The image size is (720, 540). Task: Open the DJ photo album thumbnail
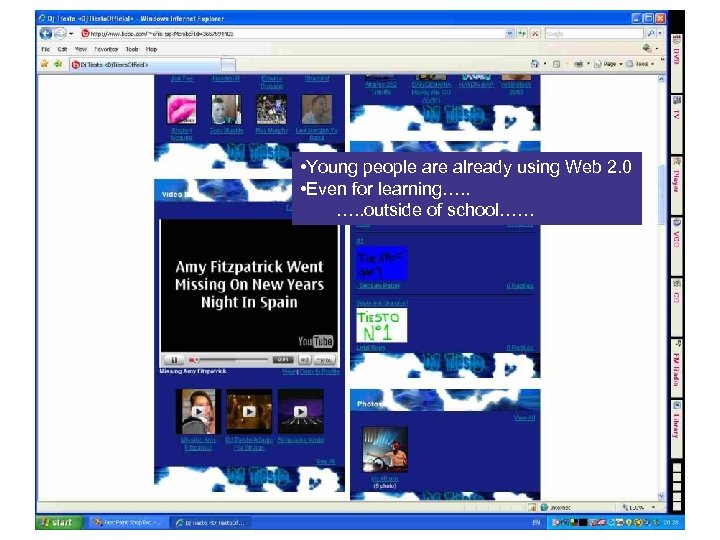click(385, 450)
